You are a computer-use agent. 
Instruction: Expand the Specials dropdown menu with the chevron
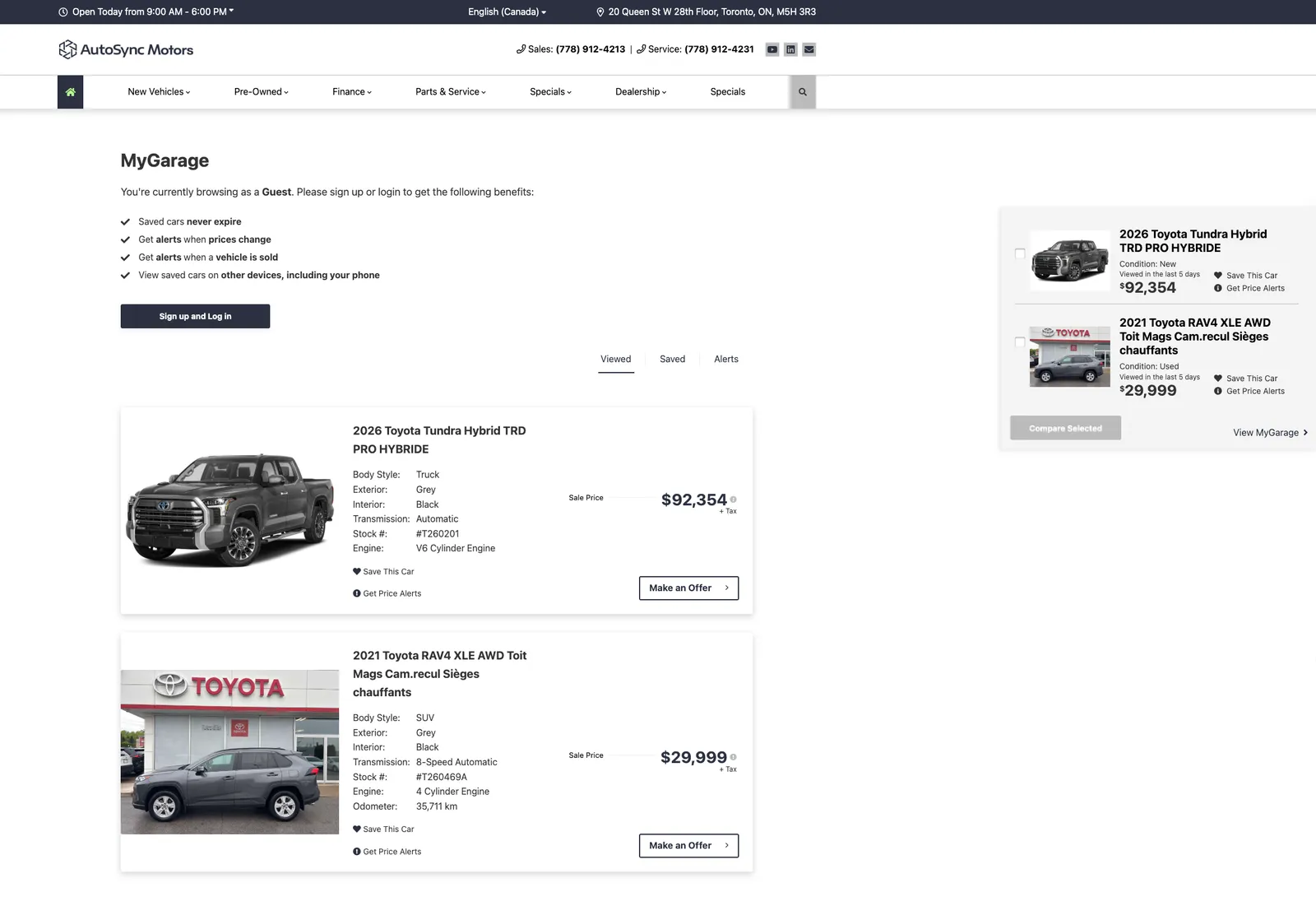551,92
